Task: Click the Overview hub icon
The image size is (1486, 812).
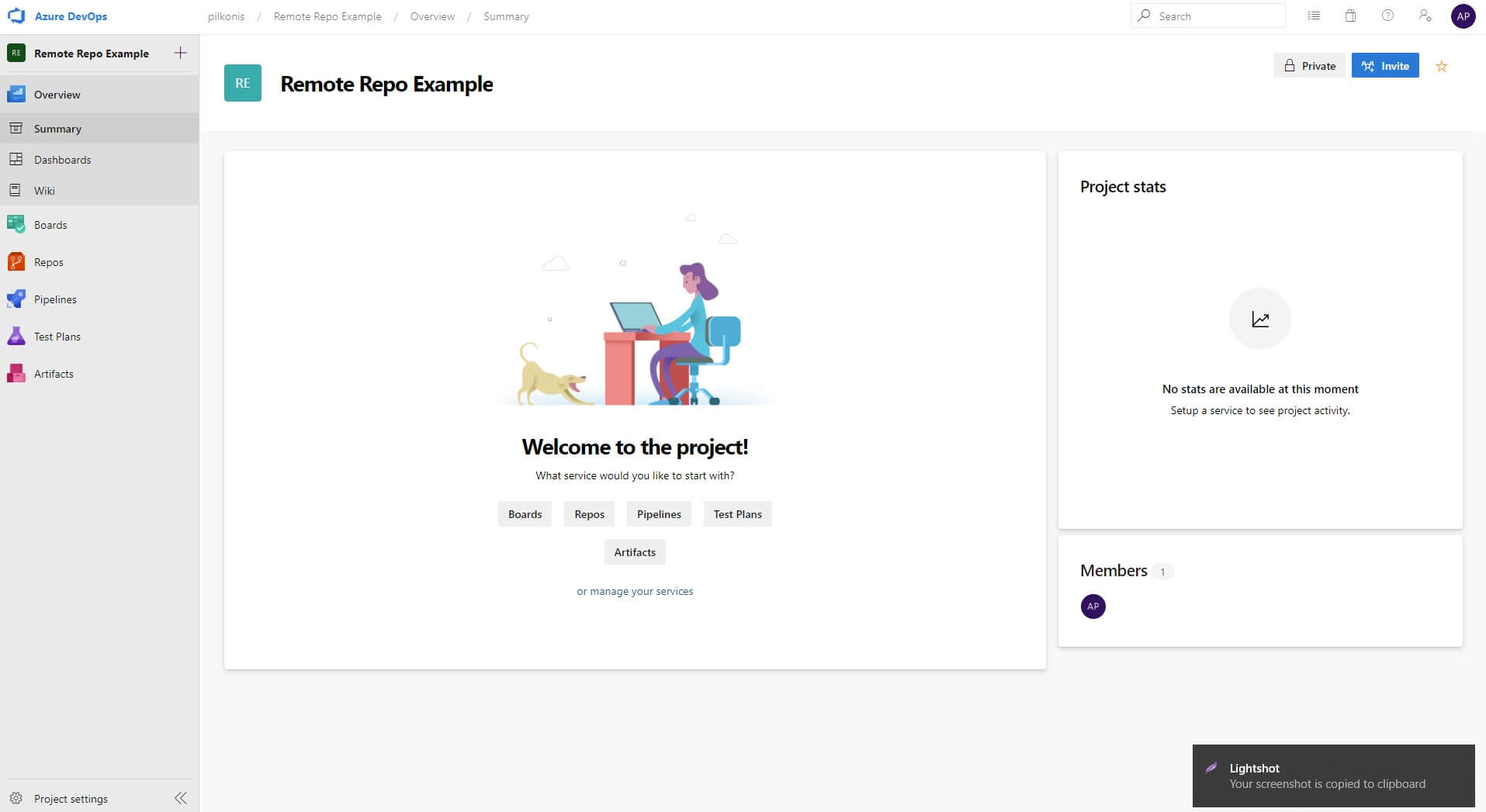Action: coord(16,95)
